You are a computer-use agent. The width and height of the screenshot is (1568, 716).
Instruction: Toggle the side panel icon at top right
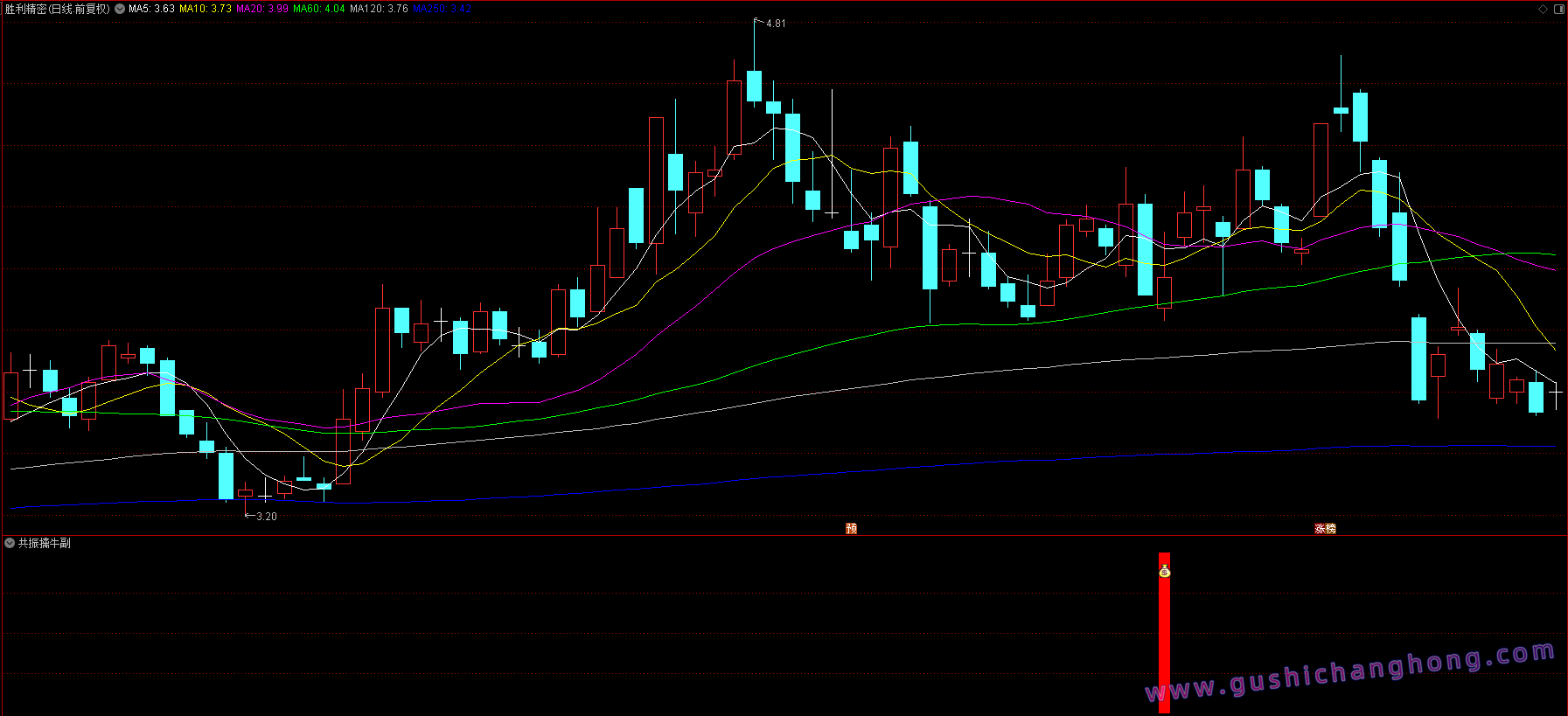pyautogui.click(x=1558, y=9)
